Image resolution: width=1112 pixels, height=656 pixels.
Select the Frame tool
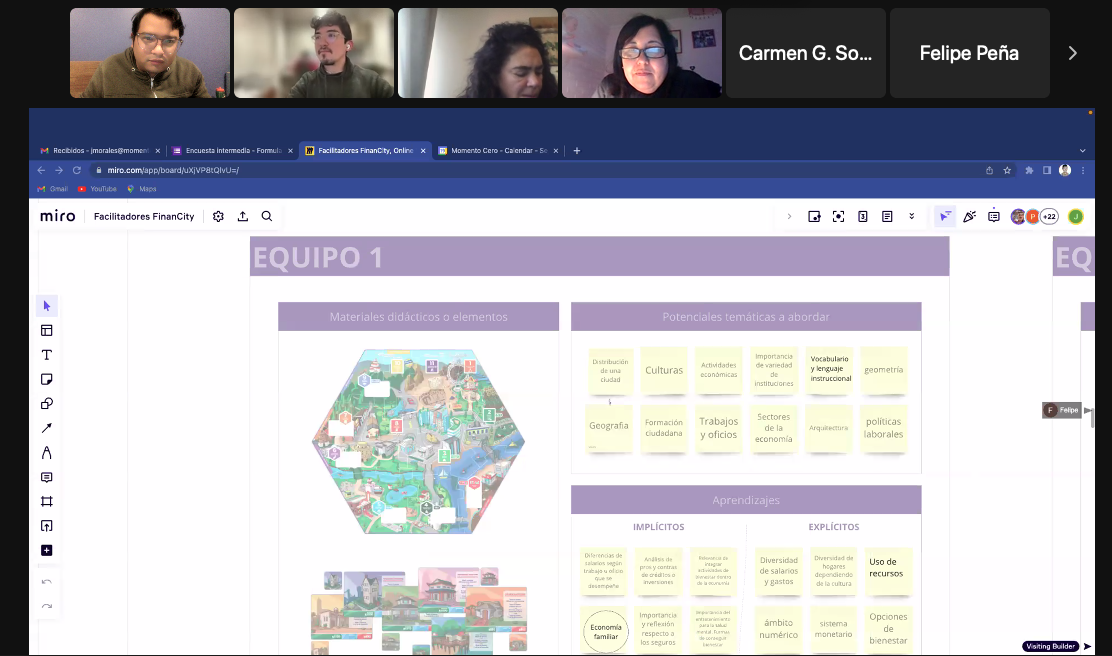tap(47, 501)
